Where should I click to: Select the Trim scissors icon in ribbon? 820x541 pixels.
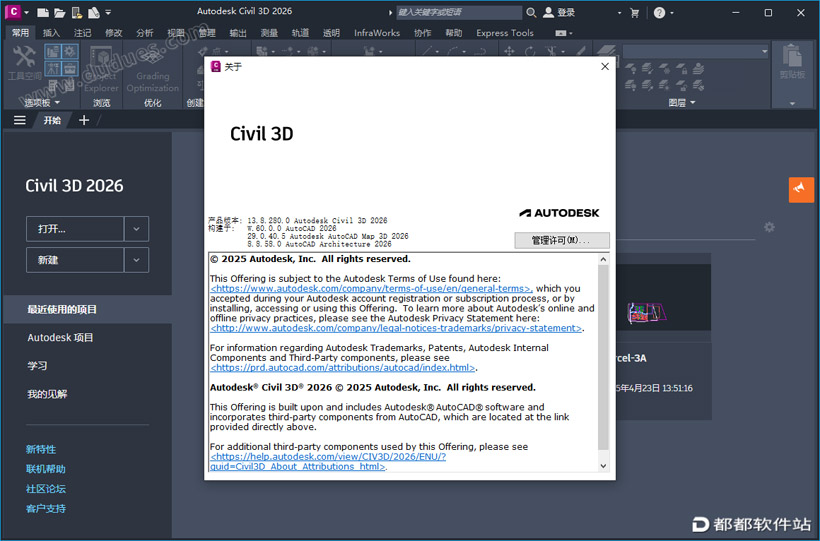coord(551,51)
